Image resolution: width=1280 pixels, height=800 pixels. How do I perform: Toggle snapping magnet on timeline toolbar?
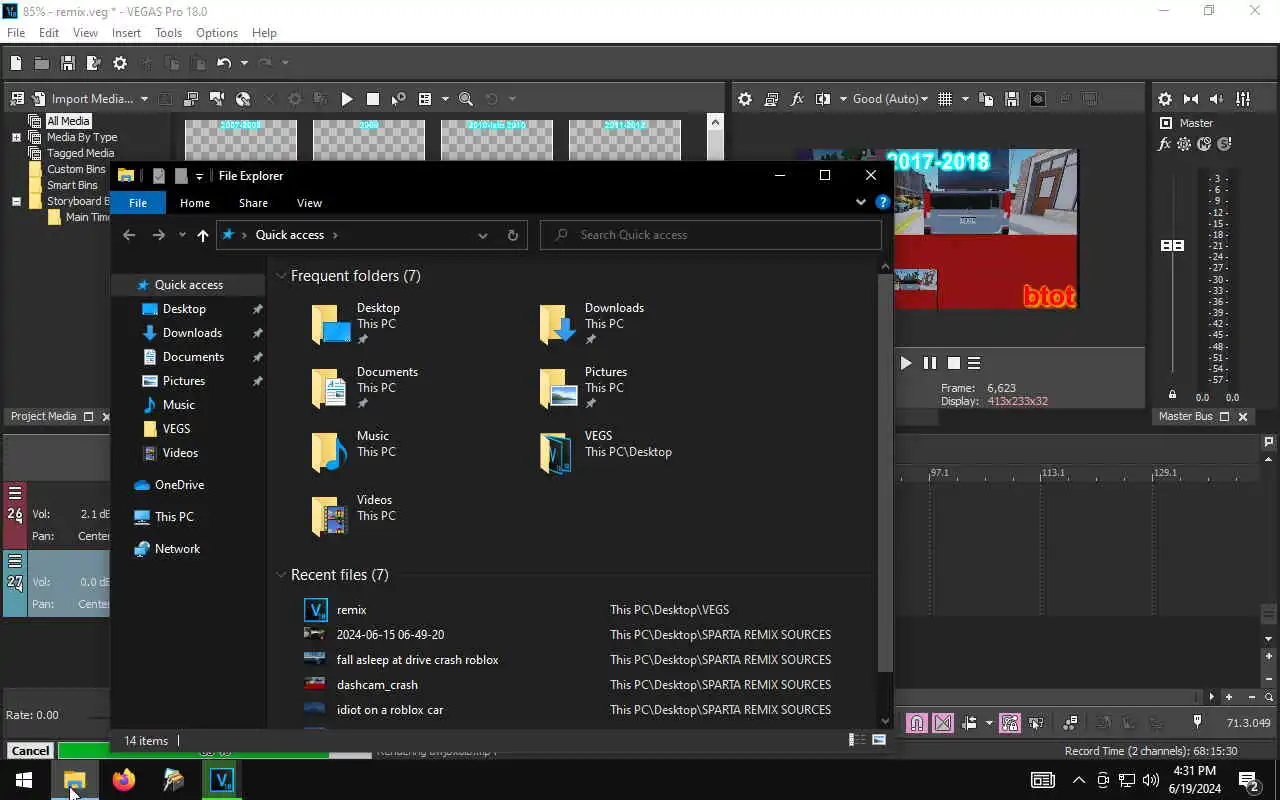click(917, 723)
